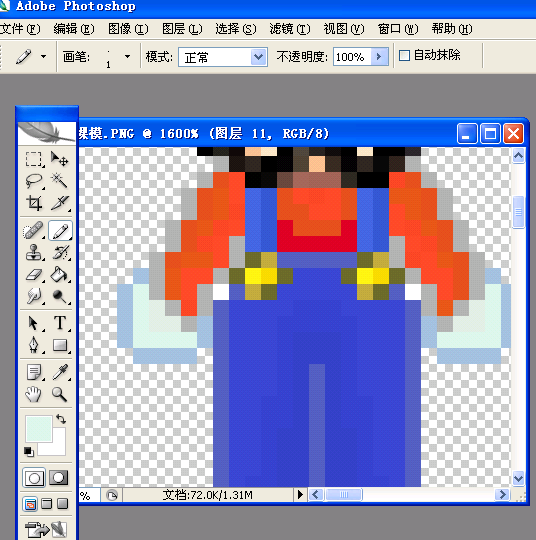Open the 图层(L) menu
The image size is (536, 540).
point(182,29)
